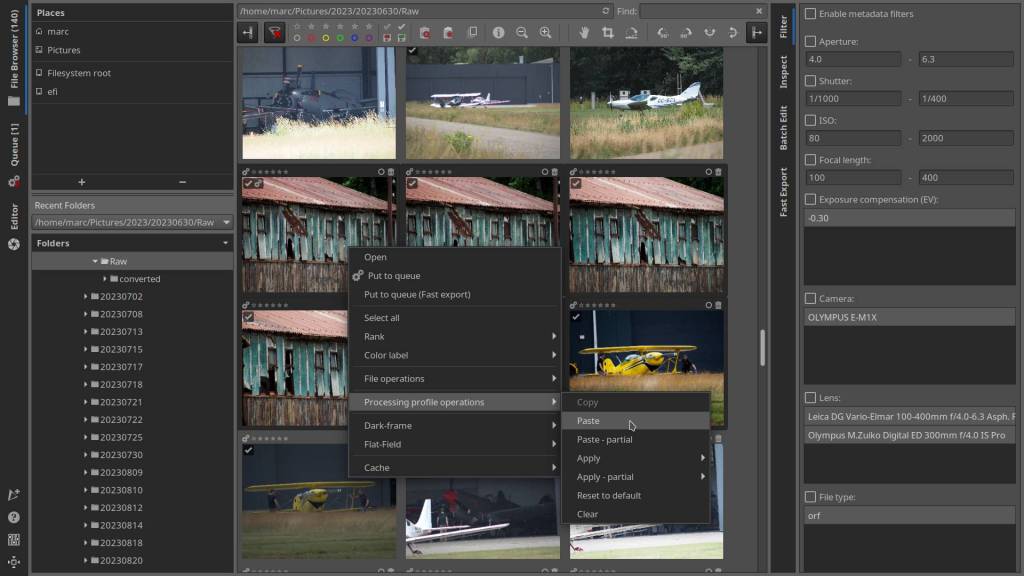Toggle image info overlay icon
The height and width of the screenshot is (576, 1024).
(x=498, y=33)
